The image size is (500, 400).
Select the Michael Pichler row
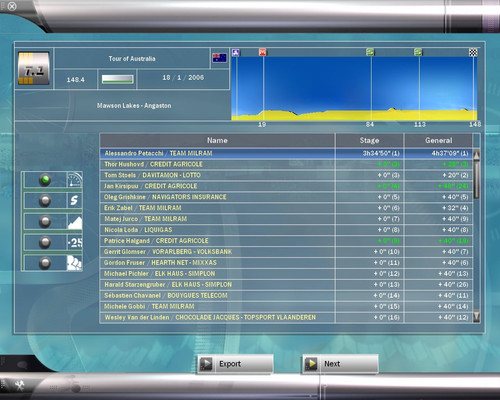point(286,274)
